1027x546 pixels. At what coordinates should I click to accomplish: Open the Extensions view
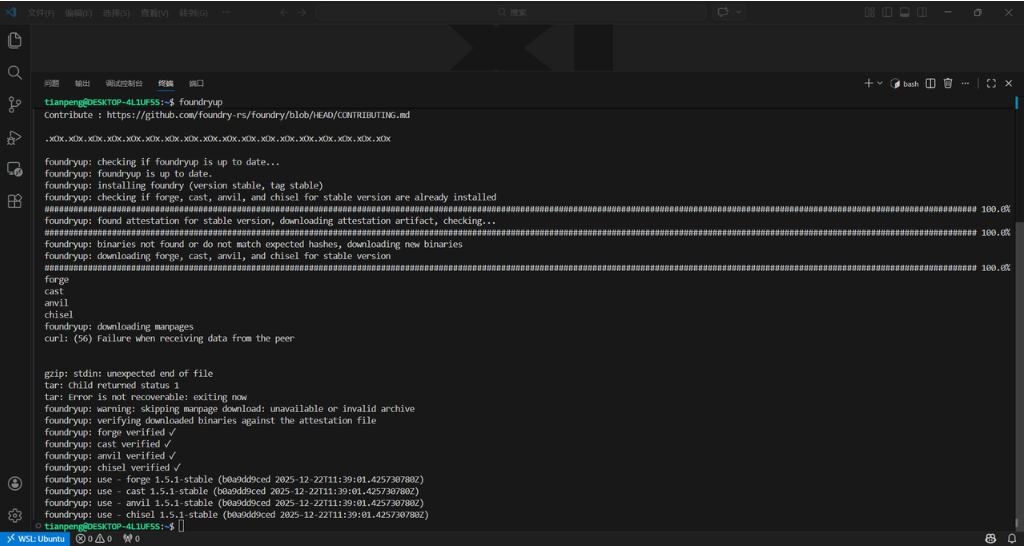click(14, 201)
